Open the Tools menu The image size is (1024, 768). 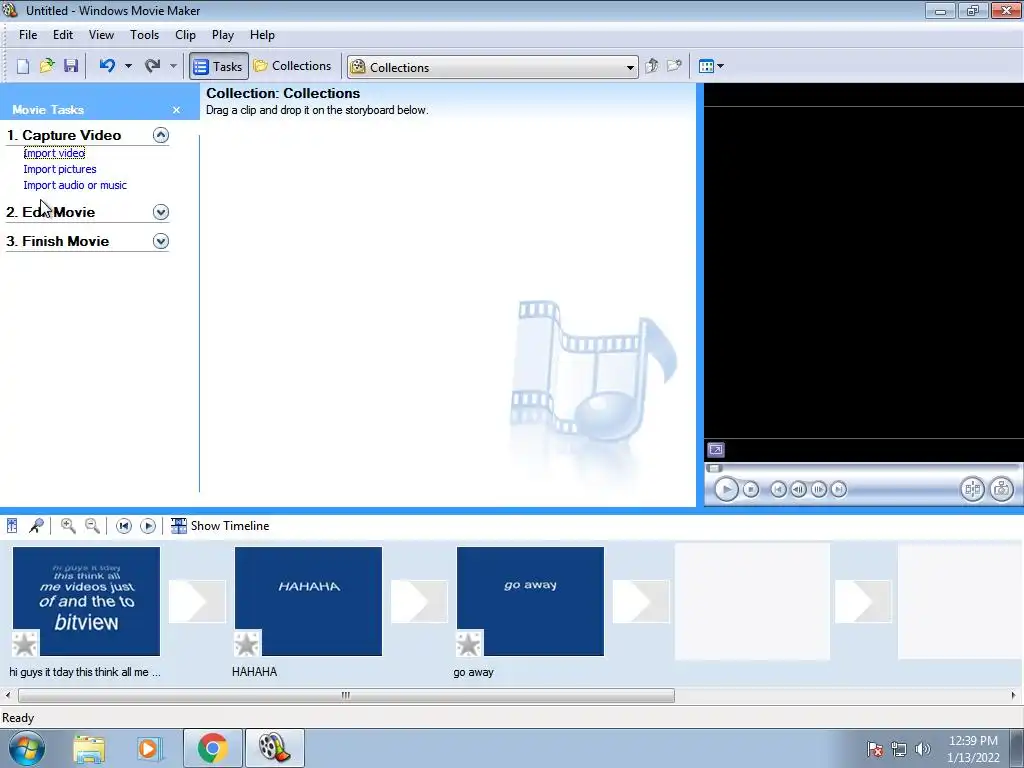pyautogui.click(x=144, y=35)
